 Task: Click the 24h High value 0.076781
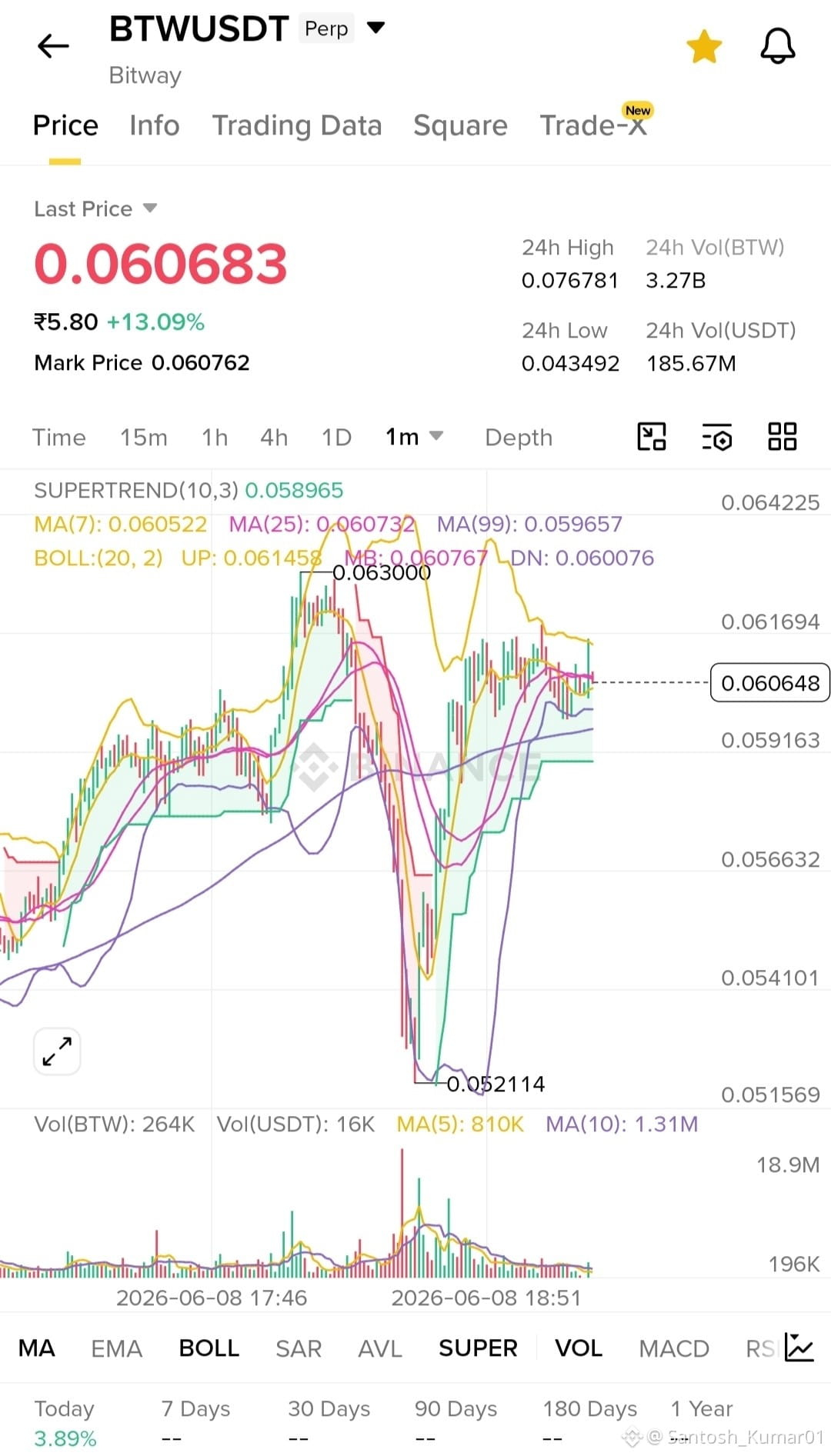[x=570, y=280]
